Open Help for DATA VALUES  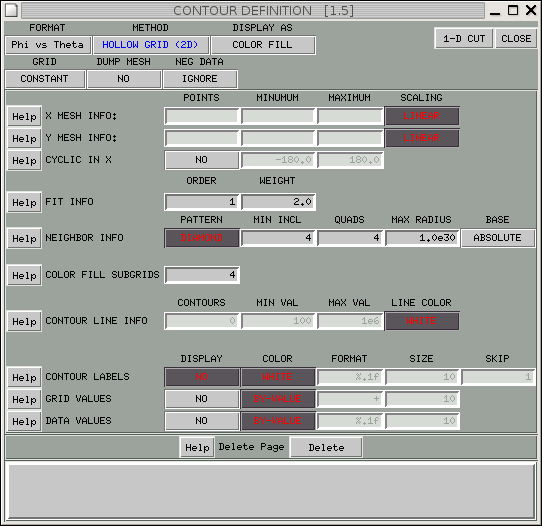[x=24, y=421]
